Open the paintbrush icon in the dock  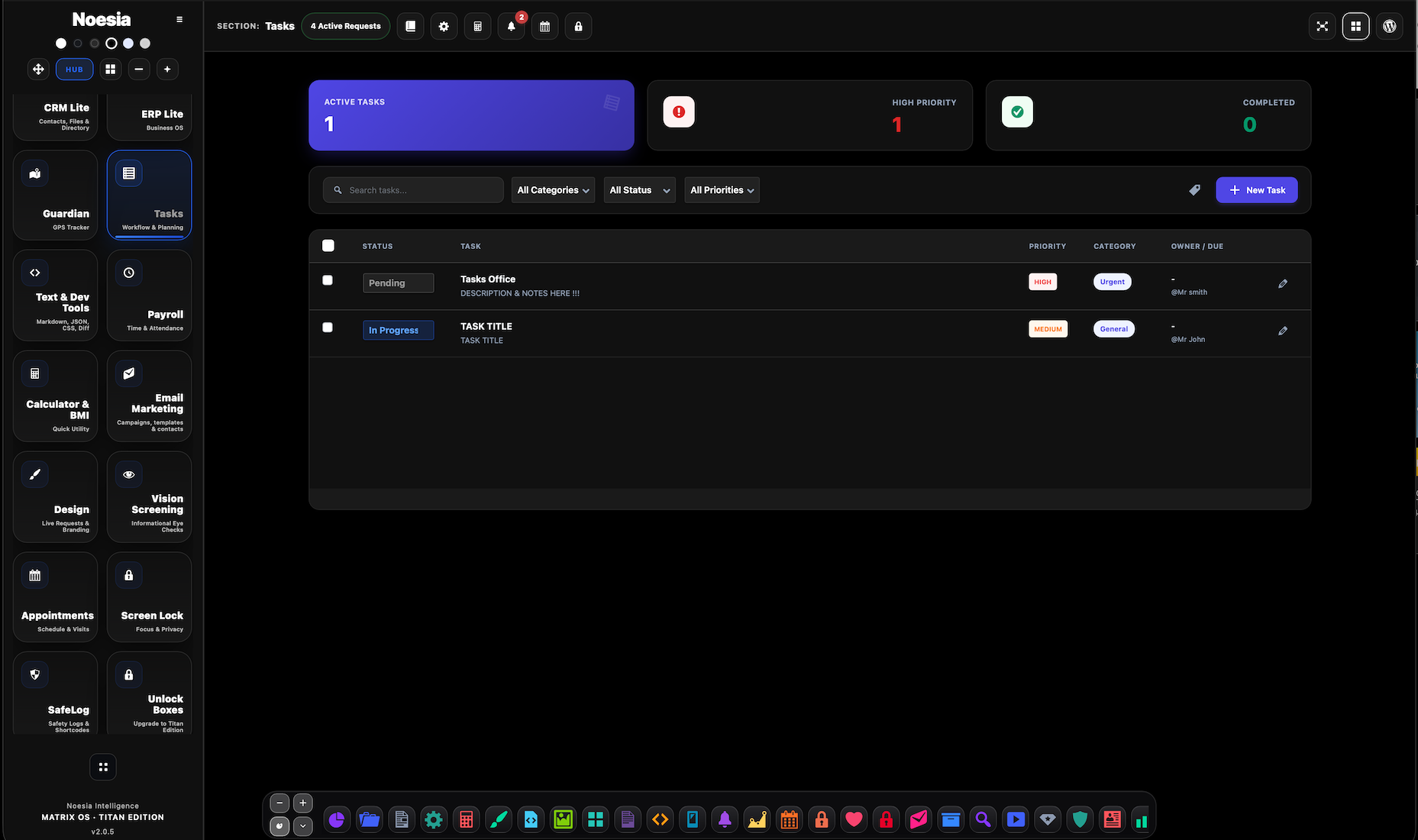coord(499,819)
